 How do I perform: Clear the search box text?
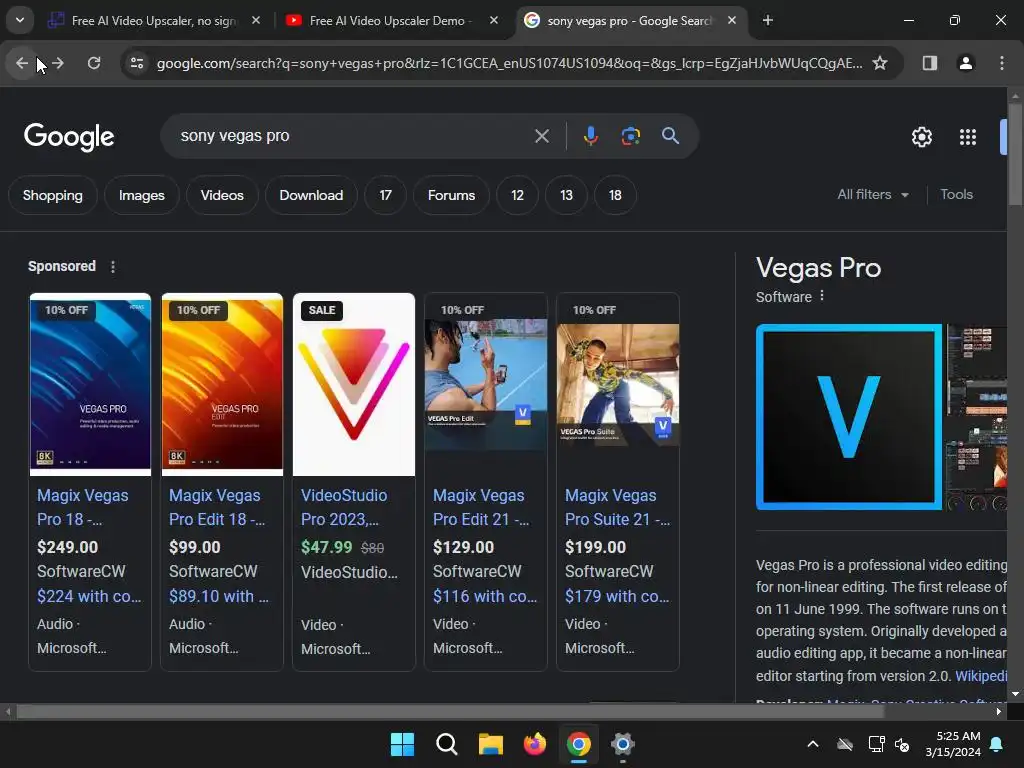coord(541,136)
